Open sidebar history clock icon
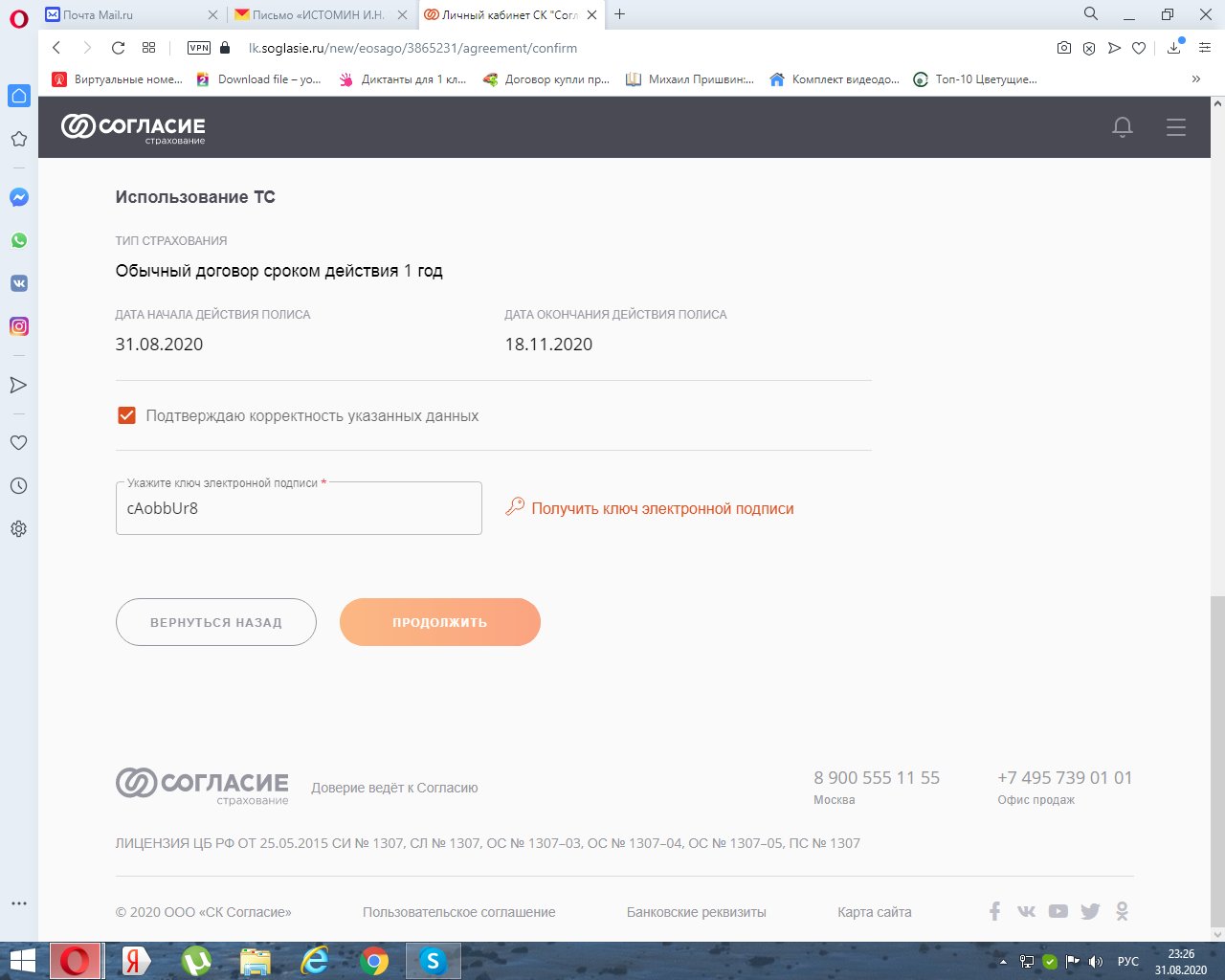Viewport: 1225px width, 980px height. [18, 485]
